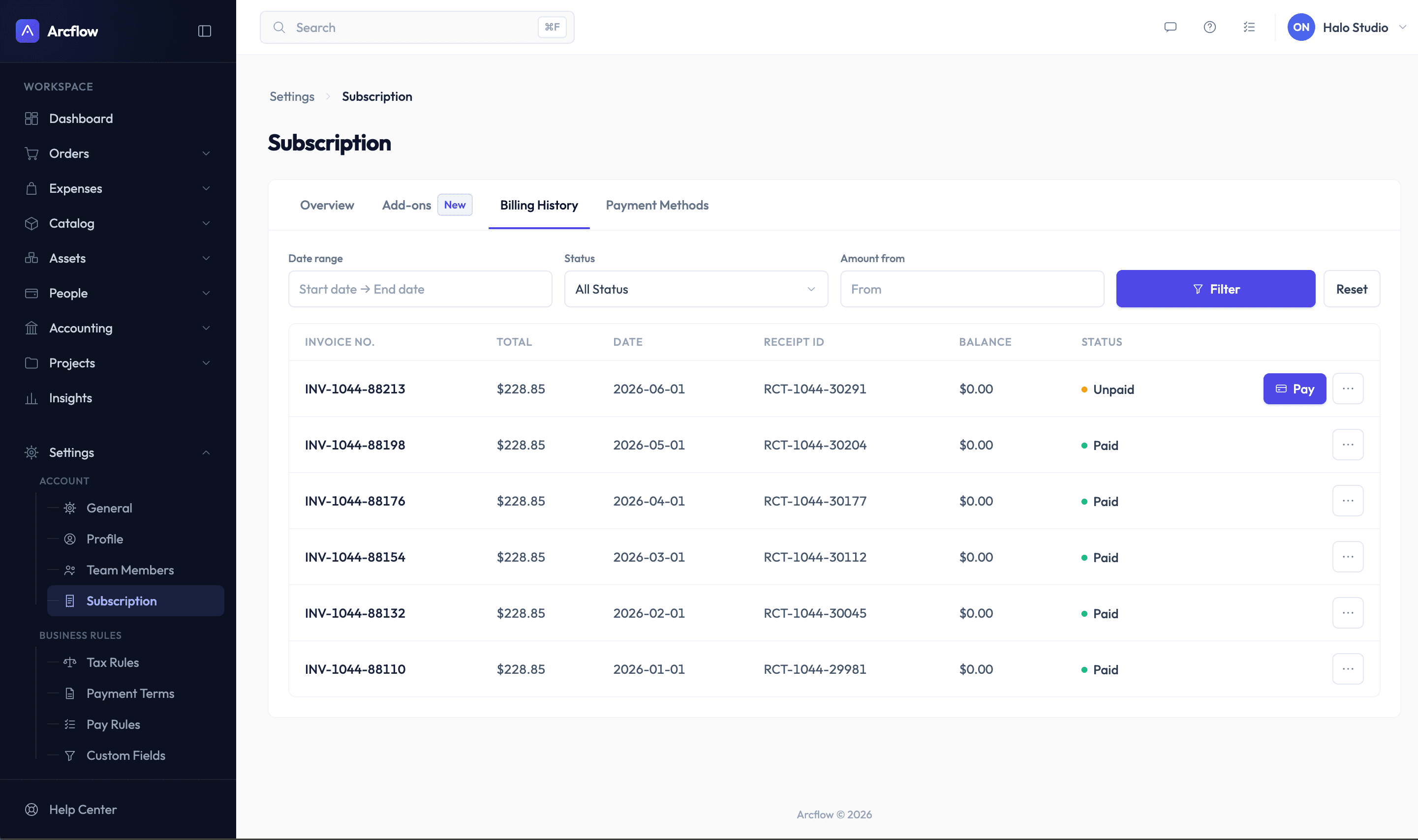Pay the unpaid invoice INV-1044-88213
This screenshot has height=840, width=1418.
coord(1295,389)
